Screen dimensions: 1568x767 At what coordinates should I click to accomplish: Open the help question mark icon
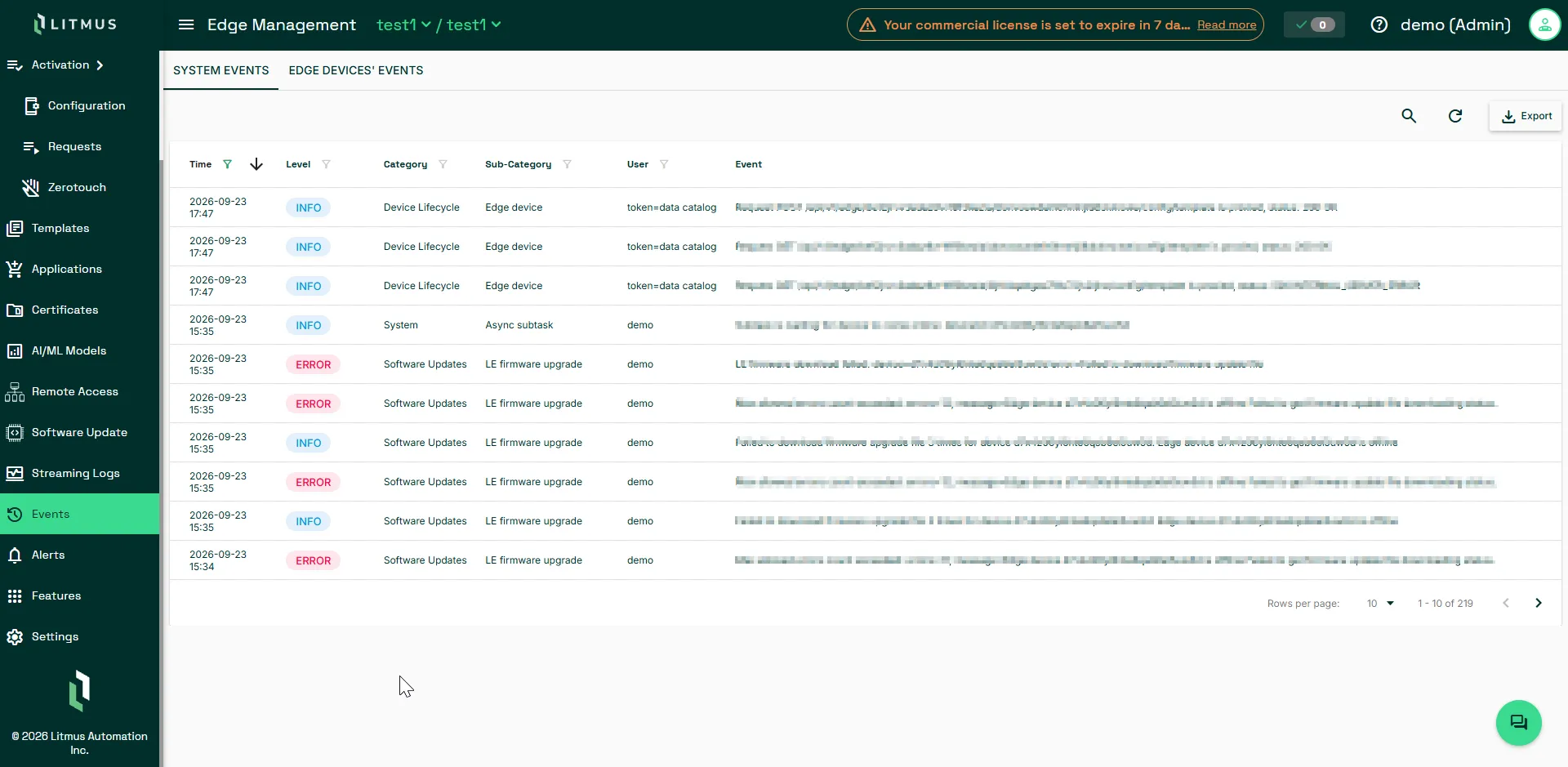click(x=1379, y=25)
